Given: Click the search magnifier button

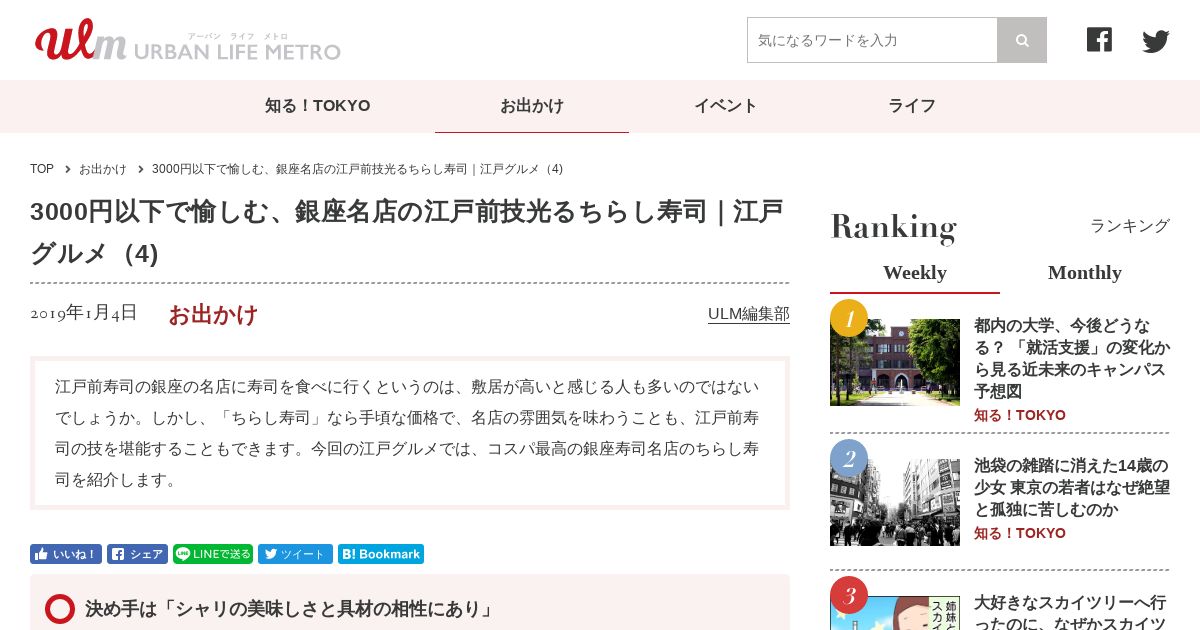Looking at the screenshot, I should pyautogui.click(x=1022, y=40).
